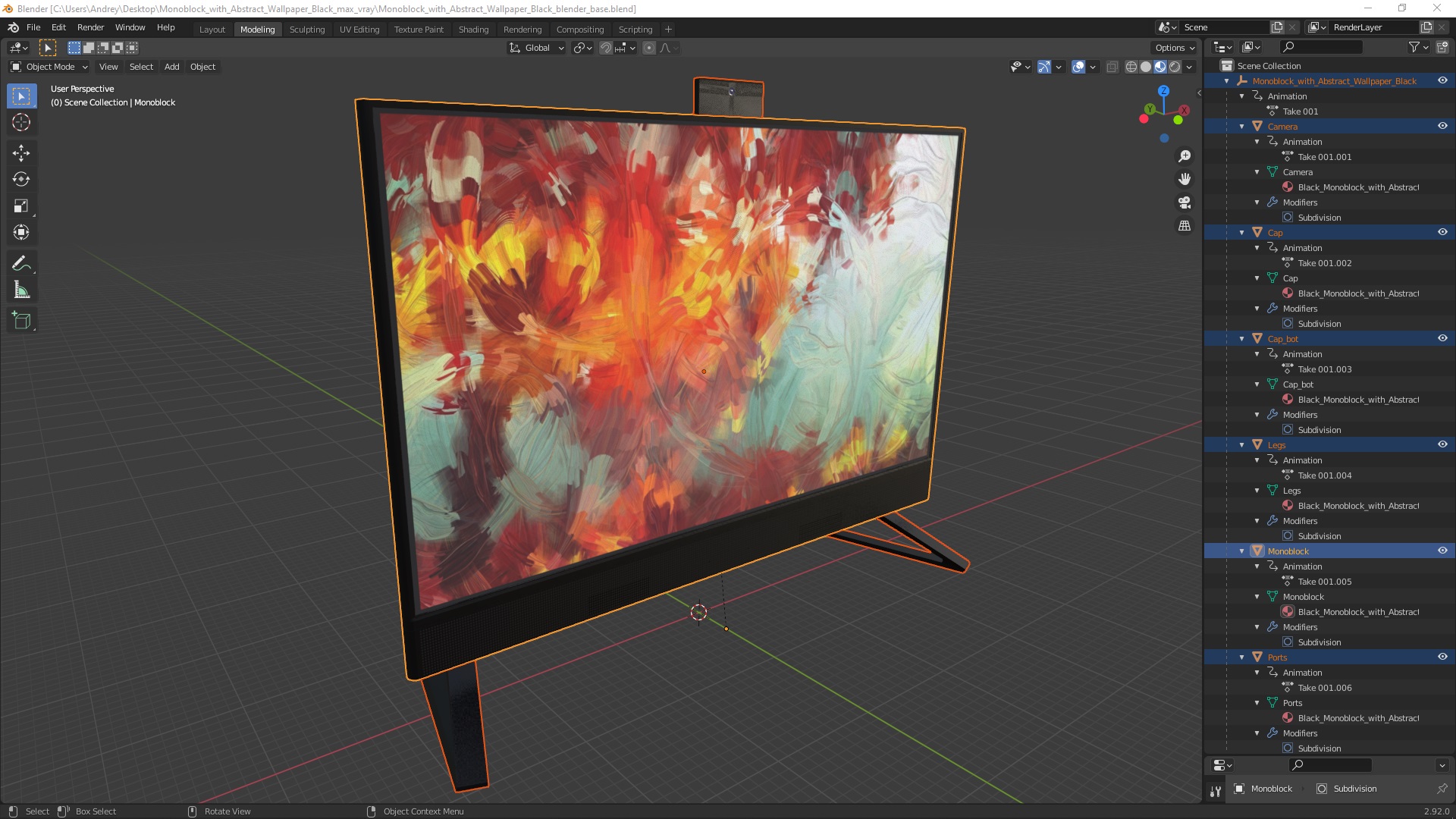Click the pan view hand icon

[x=1185, y=180]
